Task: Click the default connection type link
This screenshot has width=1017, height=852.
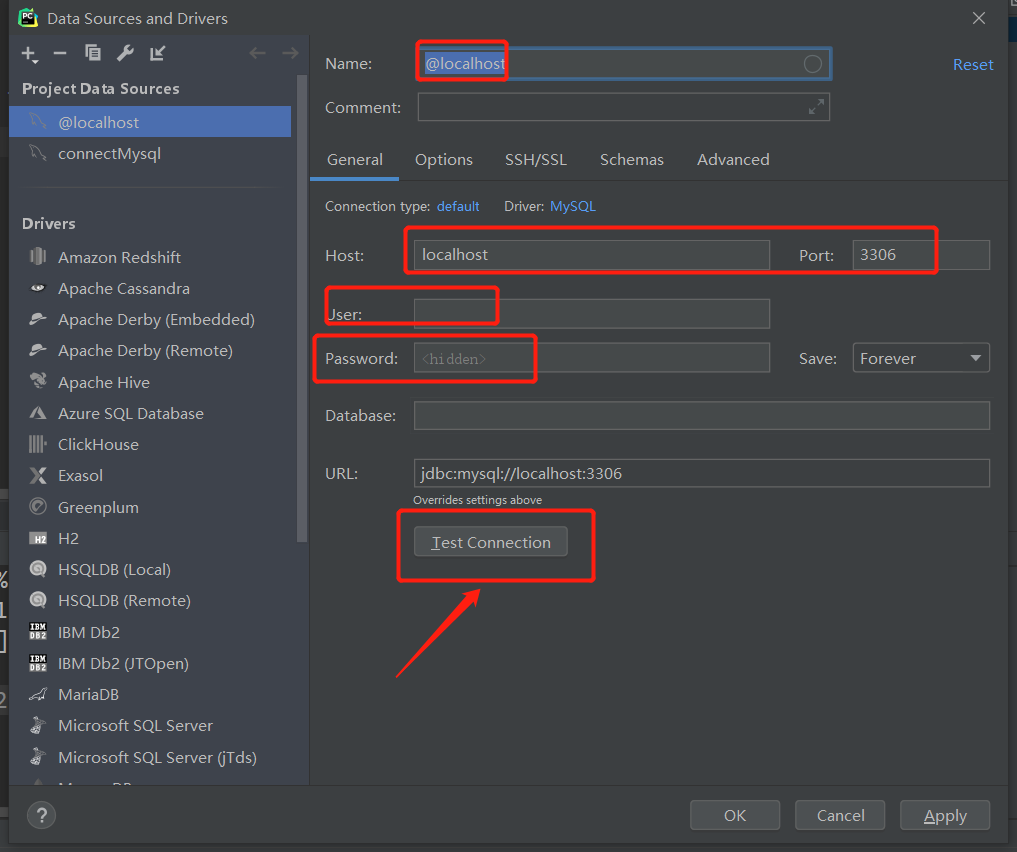Action: (458, 206)
